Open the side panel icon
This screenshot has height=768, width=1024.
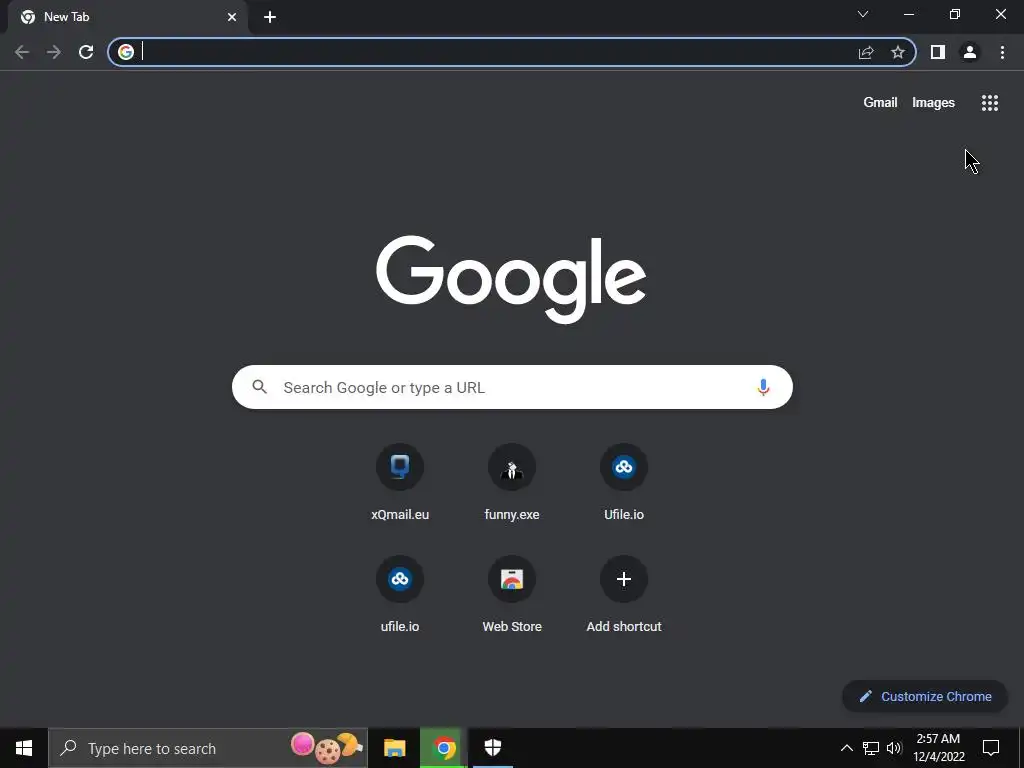pos(938,52)
